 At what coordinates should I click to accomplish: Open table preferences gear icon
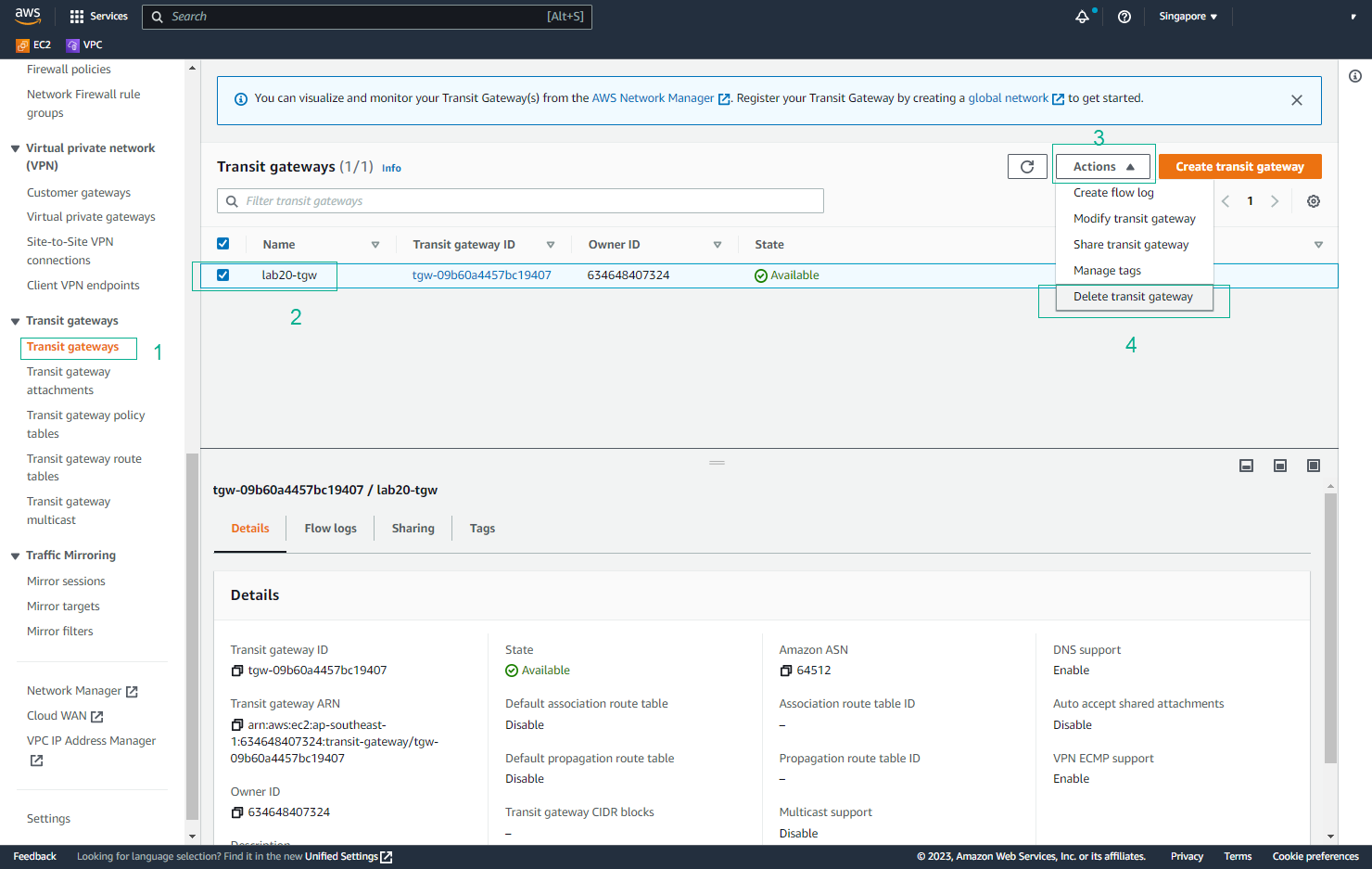1314,201
